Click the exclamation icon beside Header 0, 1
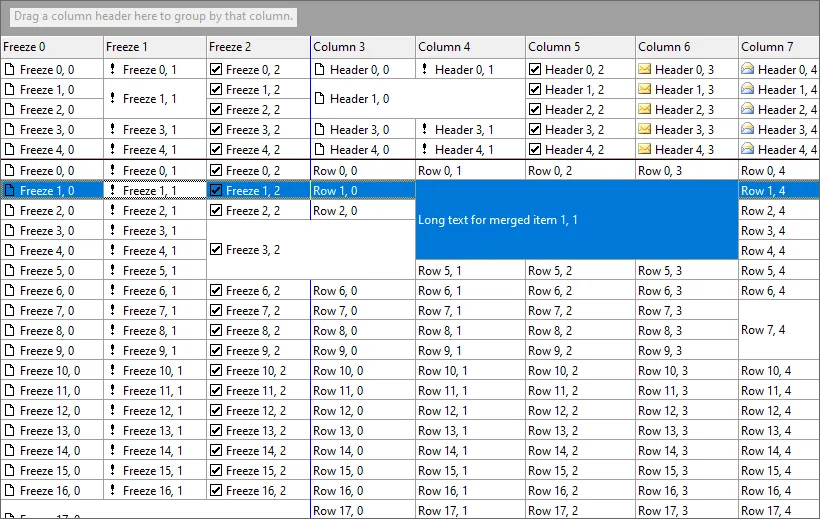 coord(425,70)
